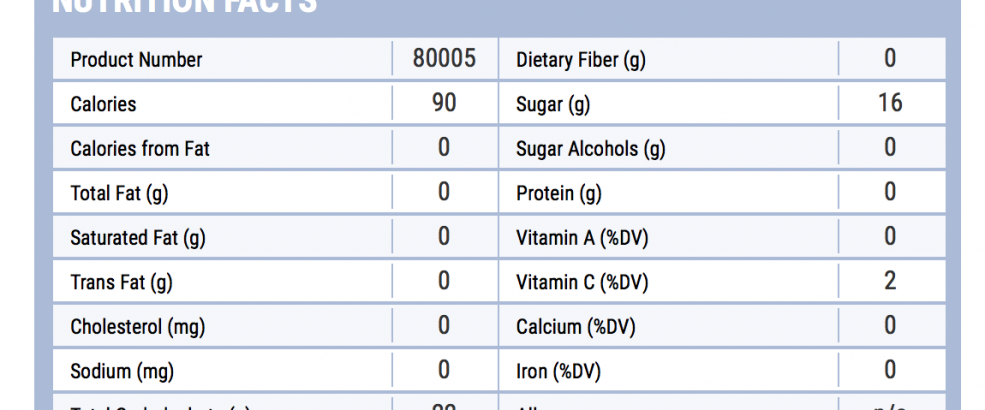Click the Cholesterol (mg) label
This screenshot has width=985, height=410.
click(x=138, y=327)
